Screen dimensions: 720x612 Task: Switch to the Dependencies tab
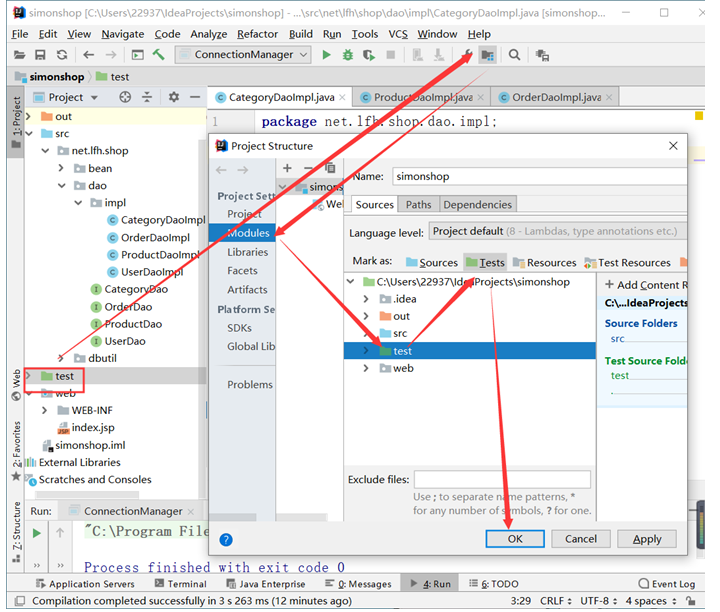[x=478, y=204]
